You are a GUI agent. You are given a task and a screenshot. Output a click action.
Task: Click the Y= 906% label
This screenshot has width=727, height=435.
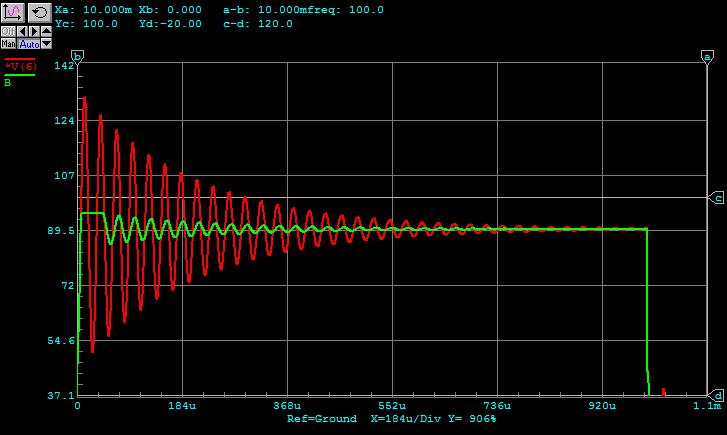pos(472,418)
